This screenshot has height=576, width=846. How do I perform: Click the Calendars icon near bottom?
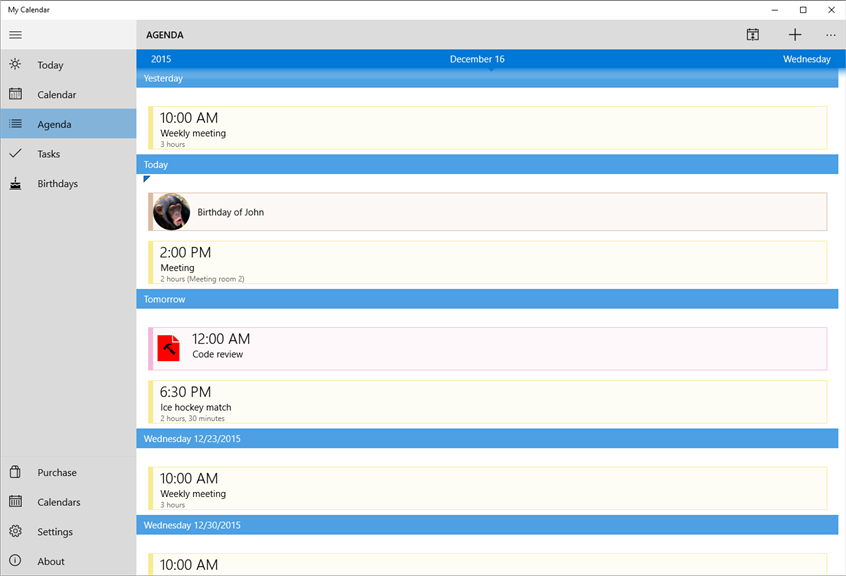pyautogui.click(x=15, y=502)
